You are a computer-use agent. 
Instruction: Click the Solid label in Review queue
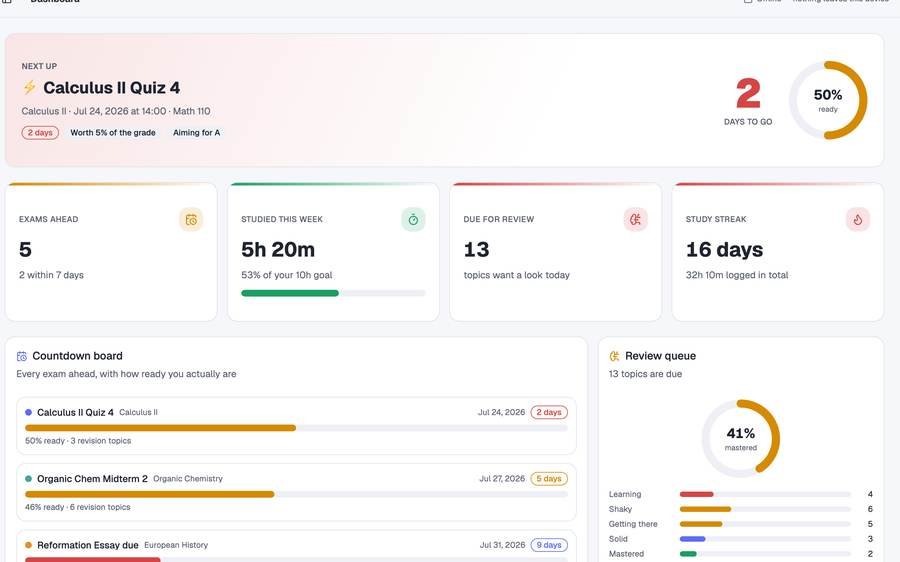coord(618,539)
